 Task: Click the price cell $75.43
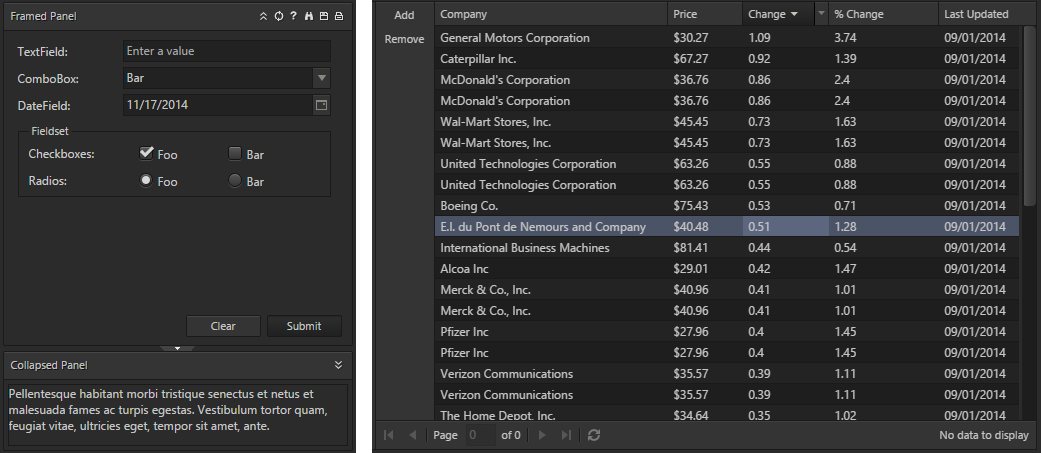click(705, 206)
